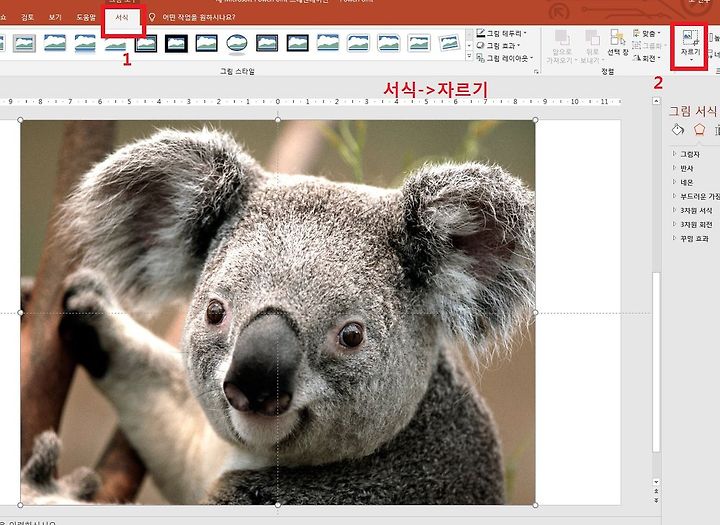Image resolution: width=720 pixels, height=525 pixels.
Task: Expand the 부드러운 가장자리 section
Action: coord(696,197)
